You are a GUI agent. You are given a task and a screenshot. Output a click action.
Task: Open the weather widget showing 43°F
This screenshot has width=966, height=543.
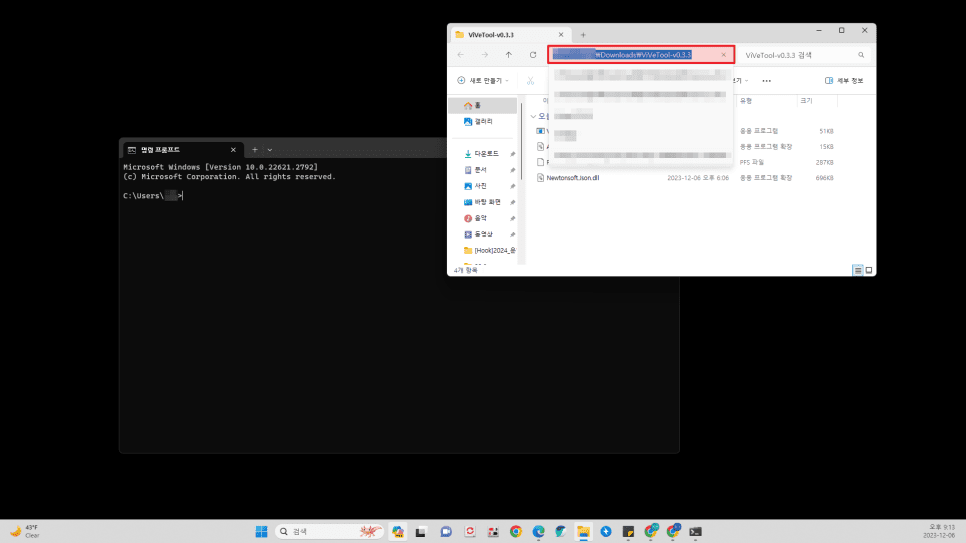pyautogui.click(x=25, y=531)
